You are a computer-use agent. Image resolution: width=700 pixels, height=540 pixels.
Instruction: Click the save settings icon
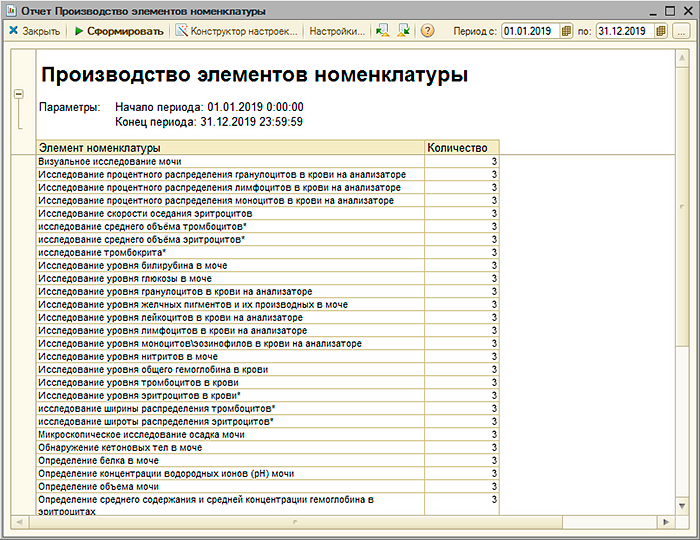point(403,31)
